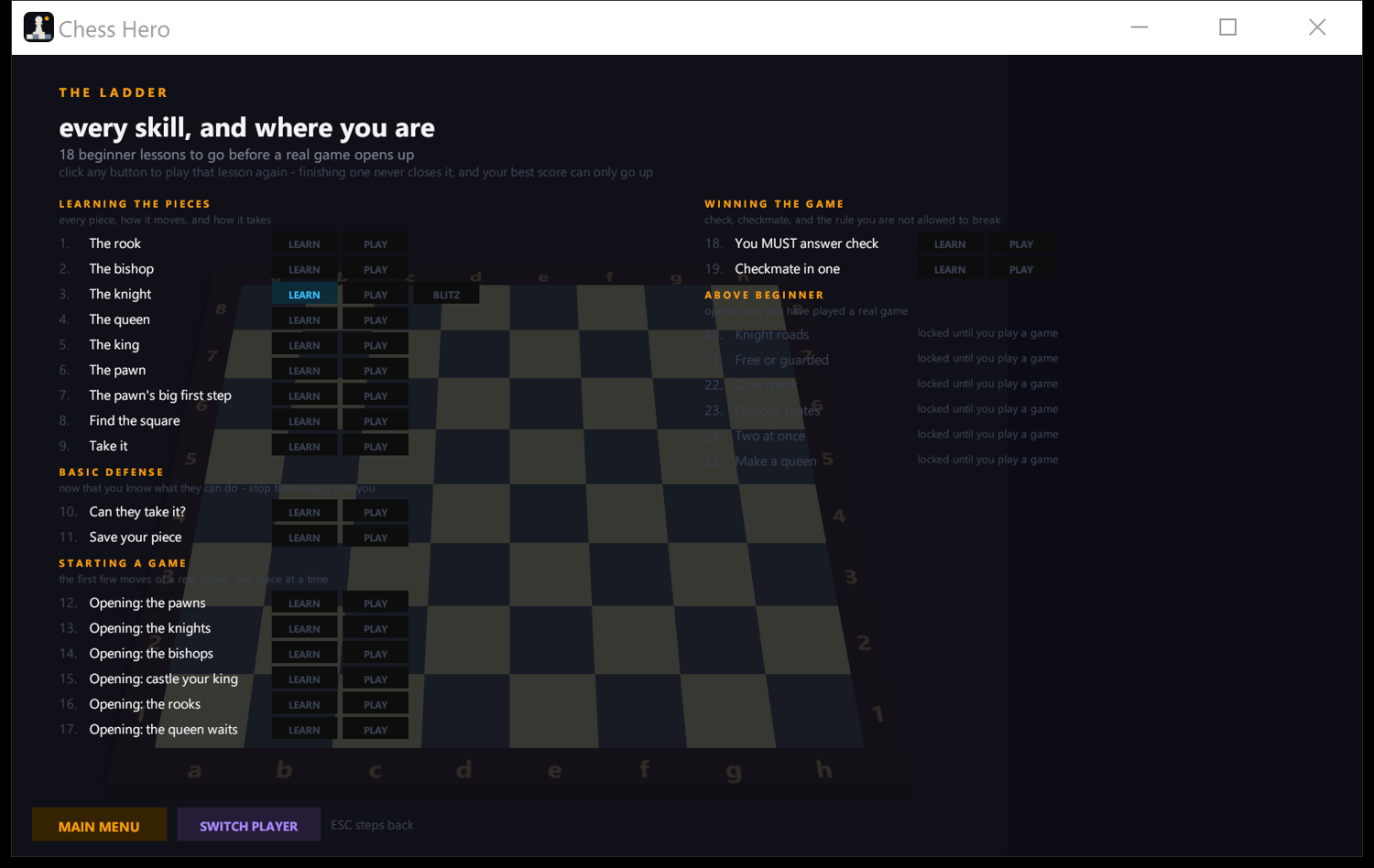The height and width of the screenshot is (868, 1374).
Task: Open LEARN for You MUST answer check
Action: coord(950,244)
